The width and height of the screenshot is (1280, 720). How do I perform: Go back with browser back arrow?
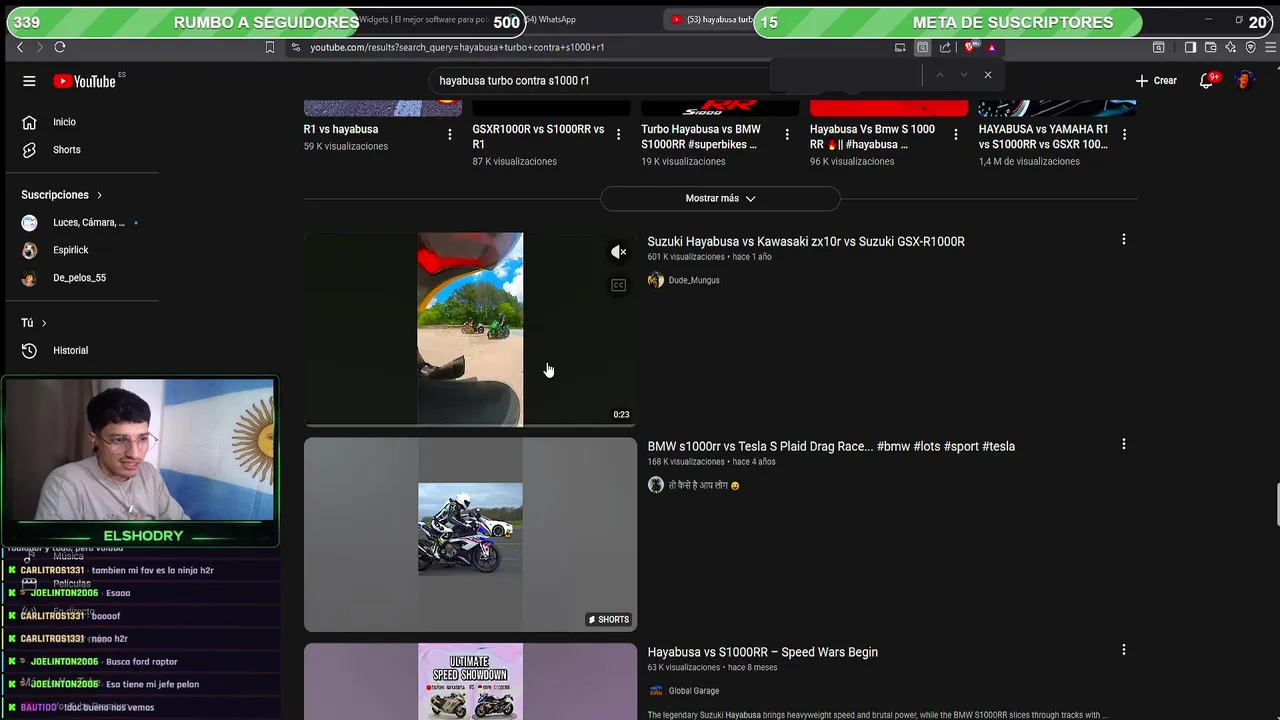(x=20, y=47)
